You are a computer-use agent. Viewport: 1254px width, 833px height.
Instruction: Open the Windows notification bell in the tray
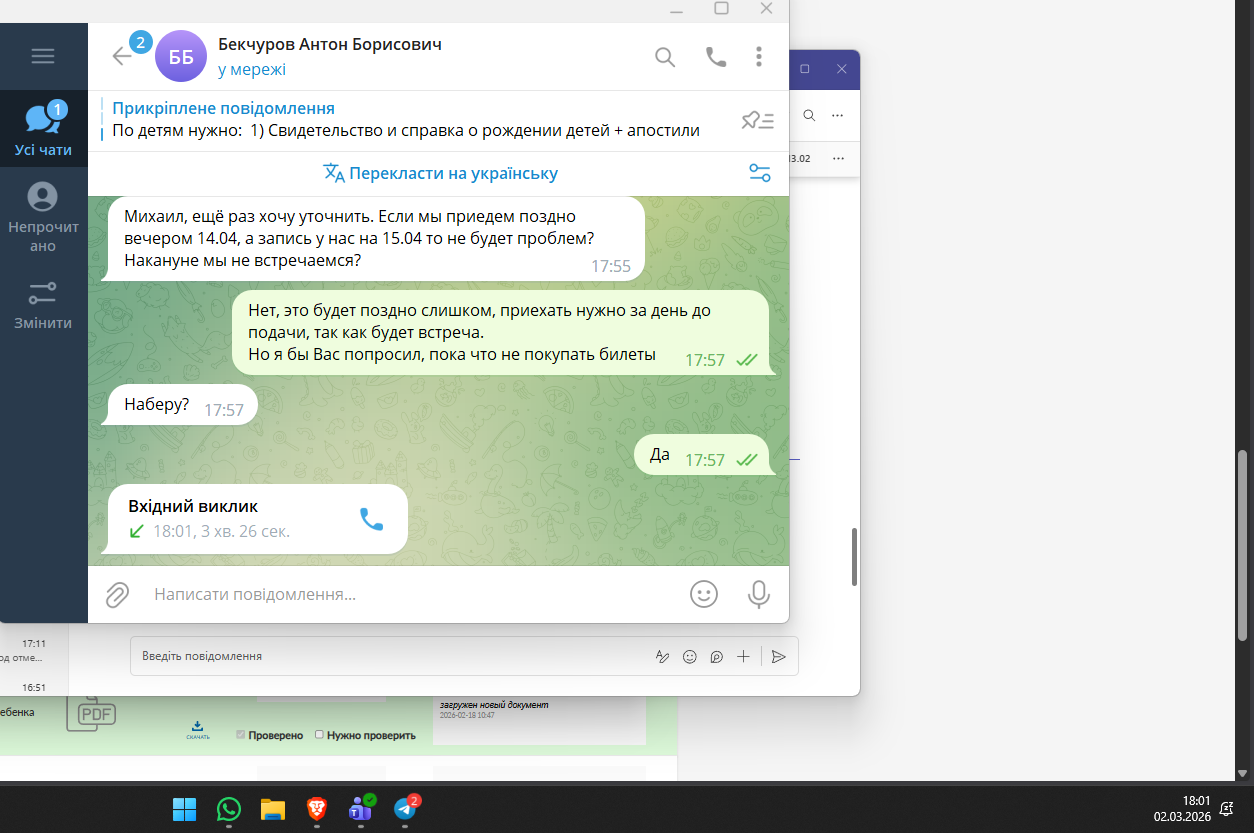[1226, 809]
